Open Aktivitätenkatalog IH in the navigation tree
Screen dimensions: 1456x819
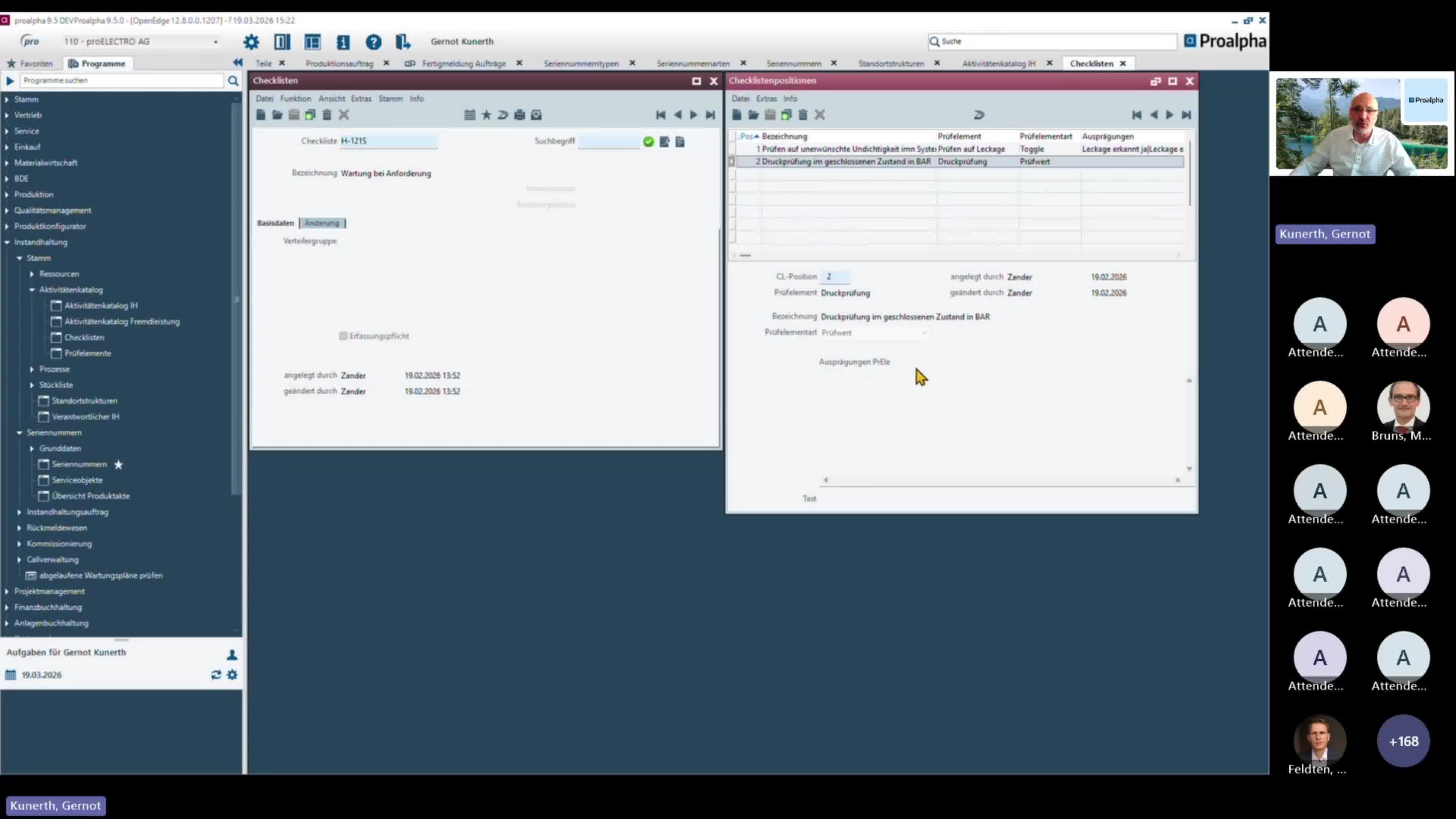point(100,306)
